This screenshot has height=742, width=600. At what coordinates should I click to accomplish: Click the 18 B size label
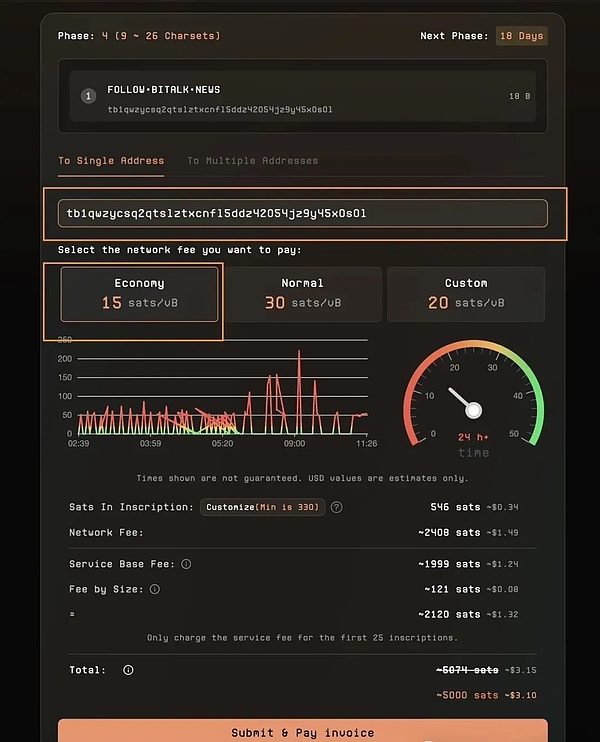pos(520,97)
